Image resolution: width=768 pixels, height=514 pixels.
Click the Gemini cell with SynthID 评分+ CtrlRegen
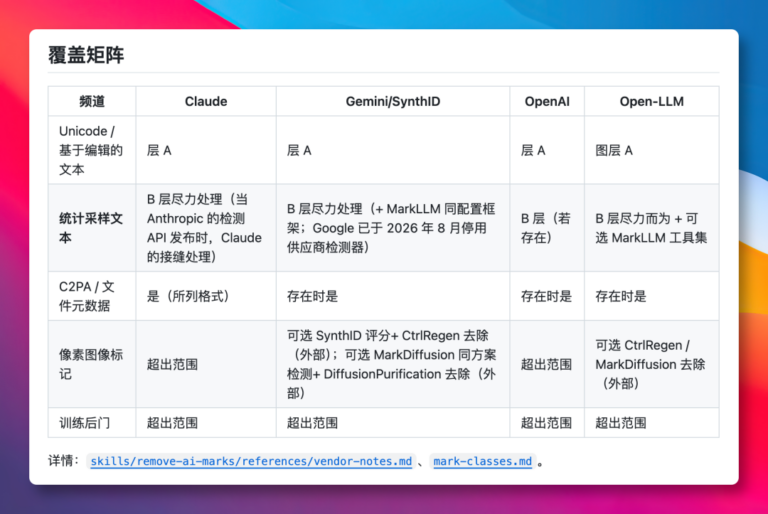tap(391, 364)
